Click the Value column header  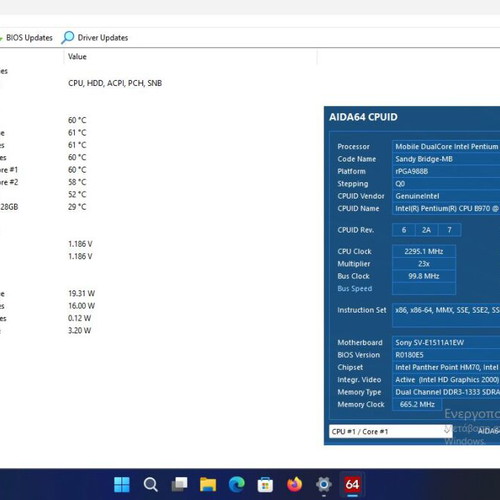point(77,57)
